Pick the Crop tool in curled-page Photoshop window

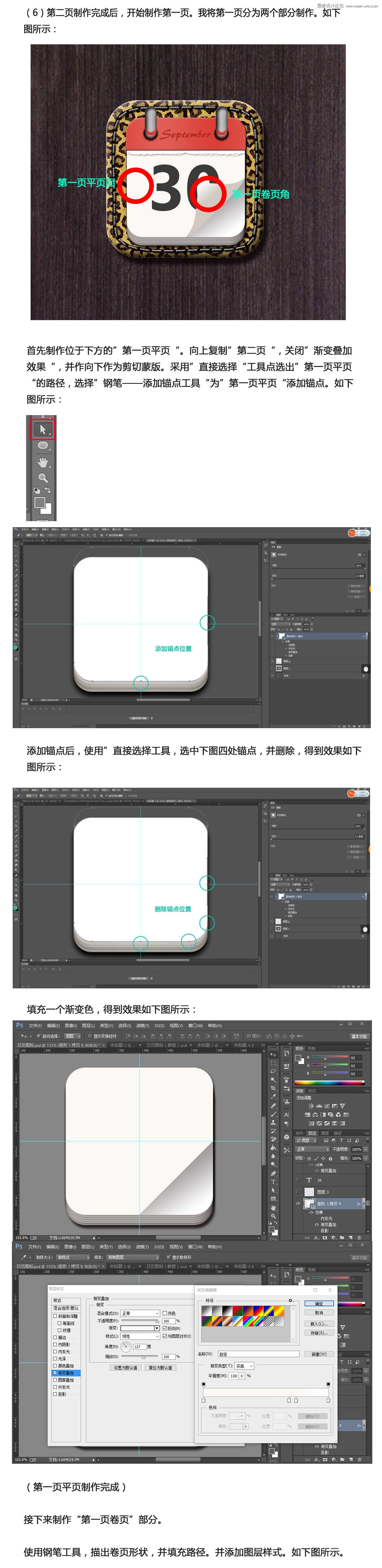click(274, 1088)
